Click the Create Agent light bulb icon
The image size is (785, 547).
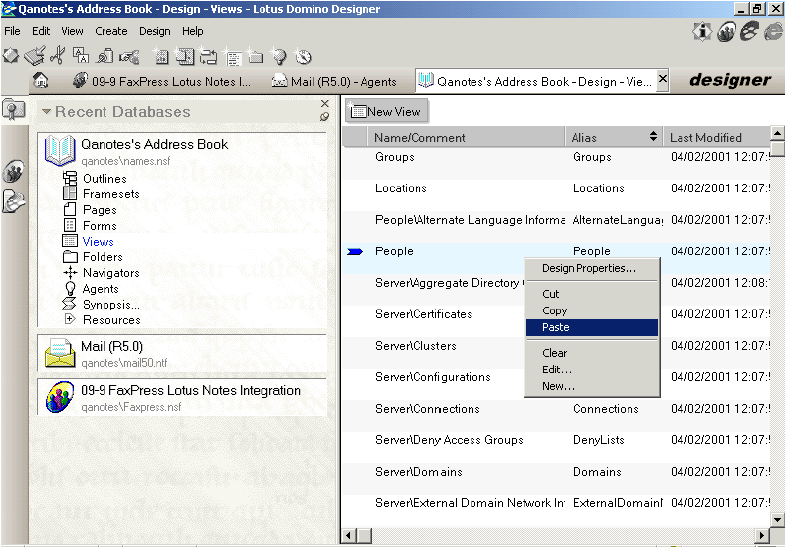[279, 57]
